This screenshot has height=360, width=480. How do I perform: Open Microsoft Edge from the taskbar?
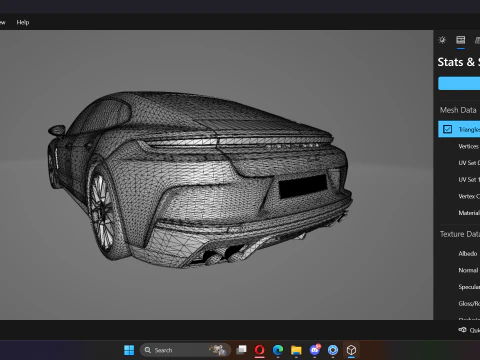278,350
